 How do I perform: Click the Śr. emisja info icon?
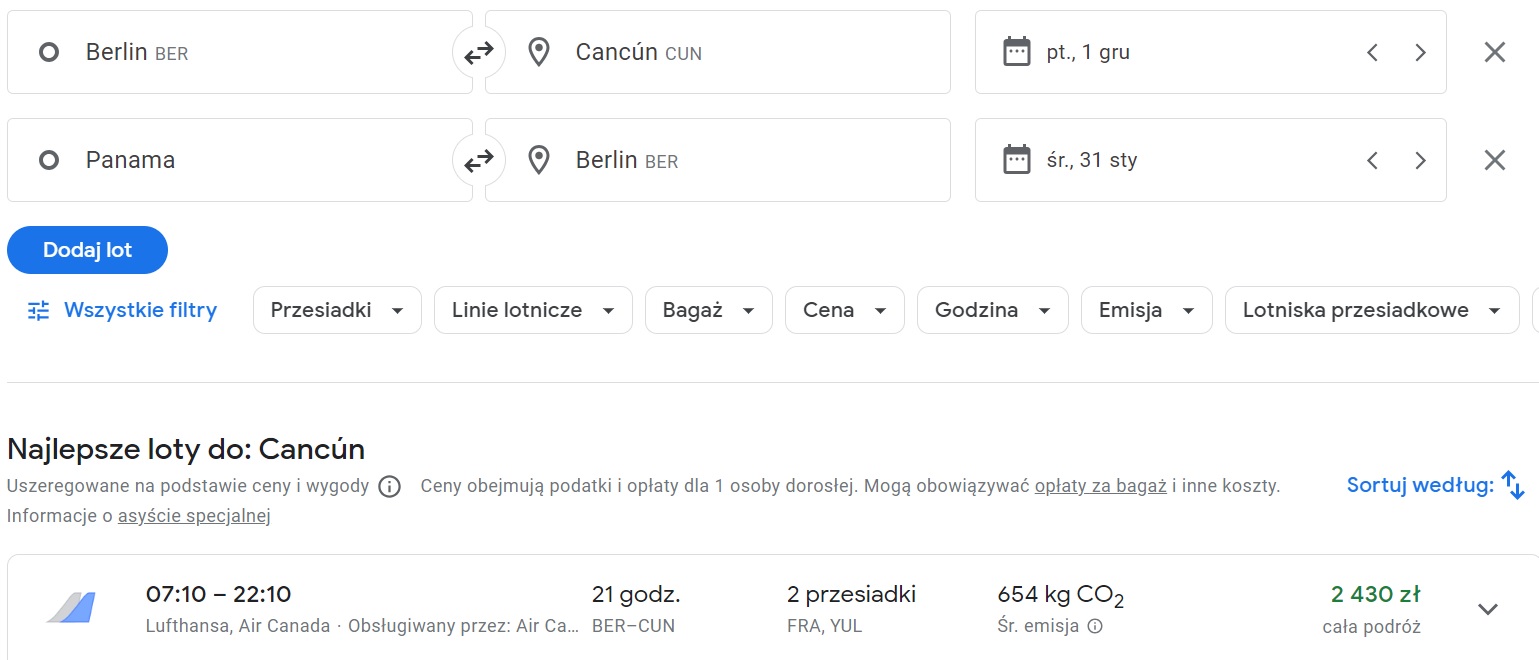click(x=1095, y=627)
